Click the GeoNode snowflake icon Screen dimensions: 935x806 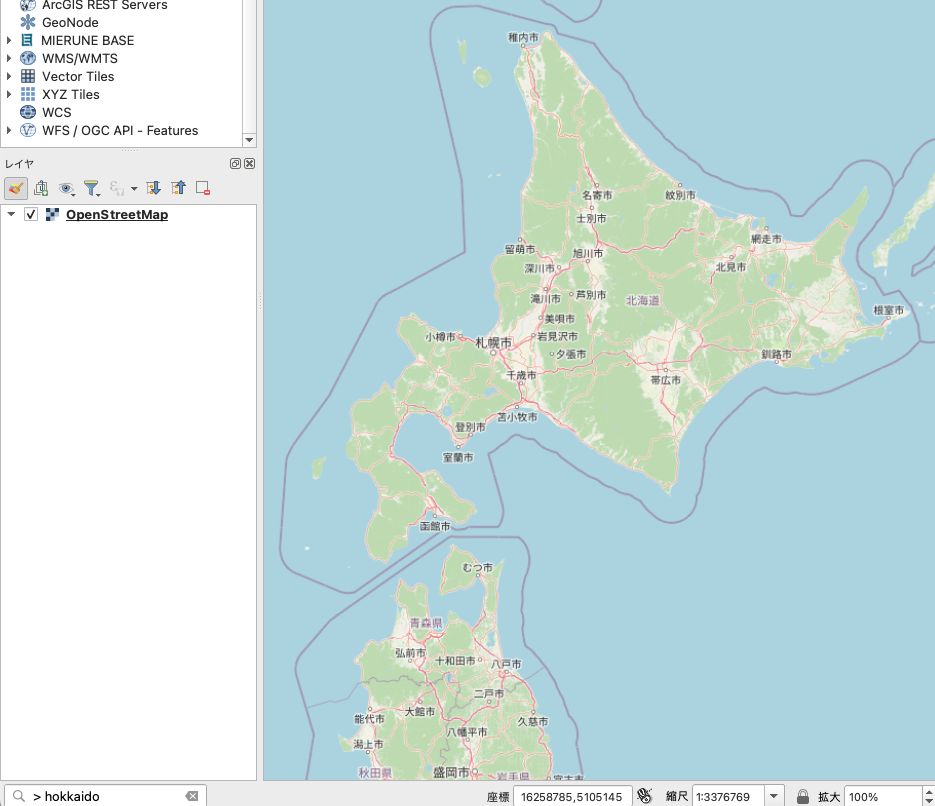click(x=27, y=22)
